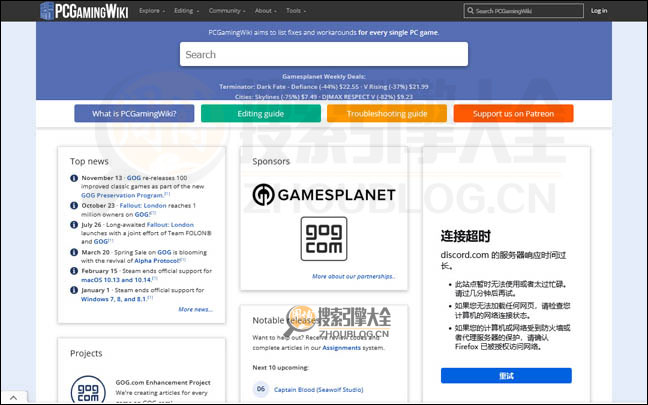Open the Gamesplanet sponsor logo
Viewport: 648px width, 405px height.
(324, 194)
